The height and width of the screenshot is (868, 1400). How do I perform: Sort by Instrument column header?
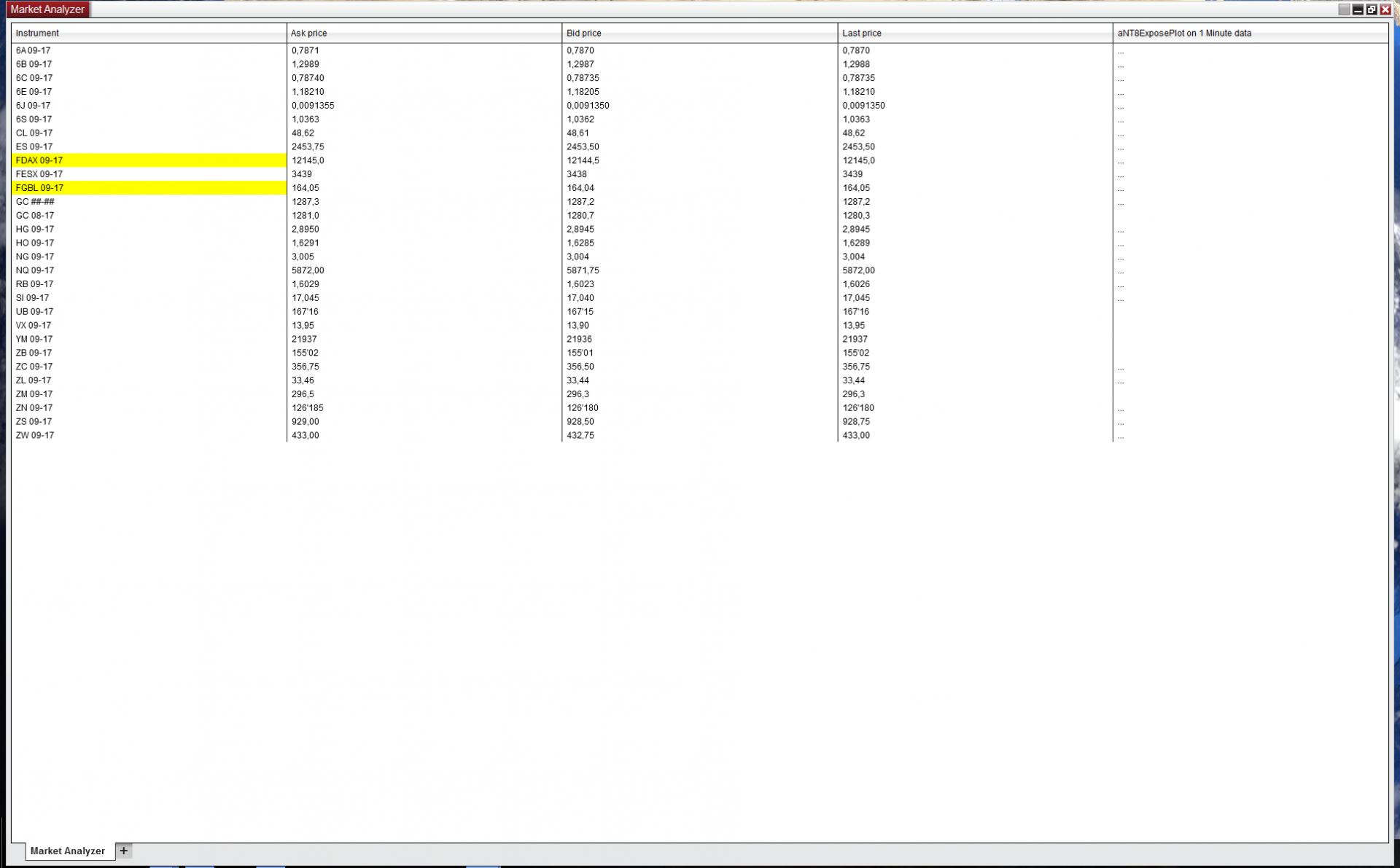(37, 33)
